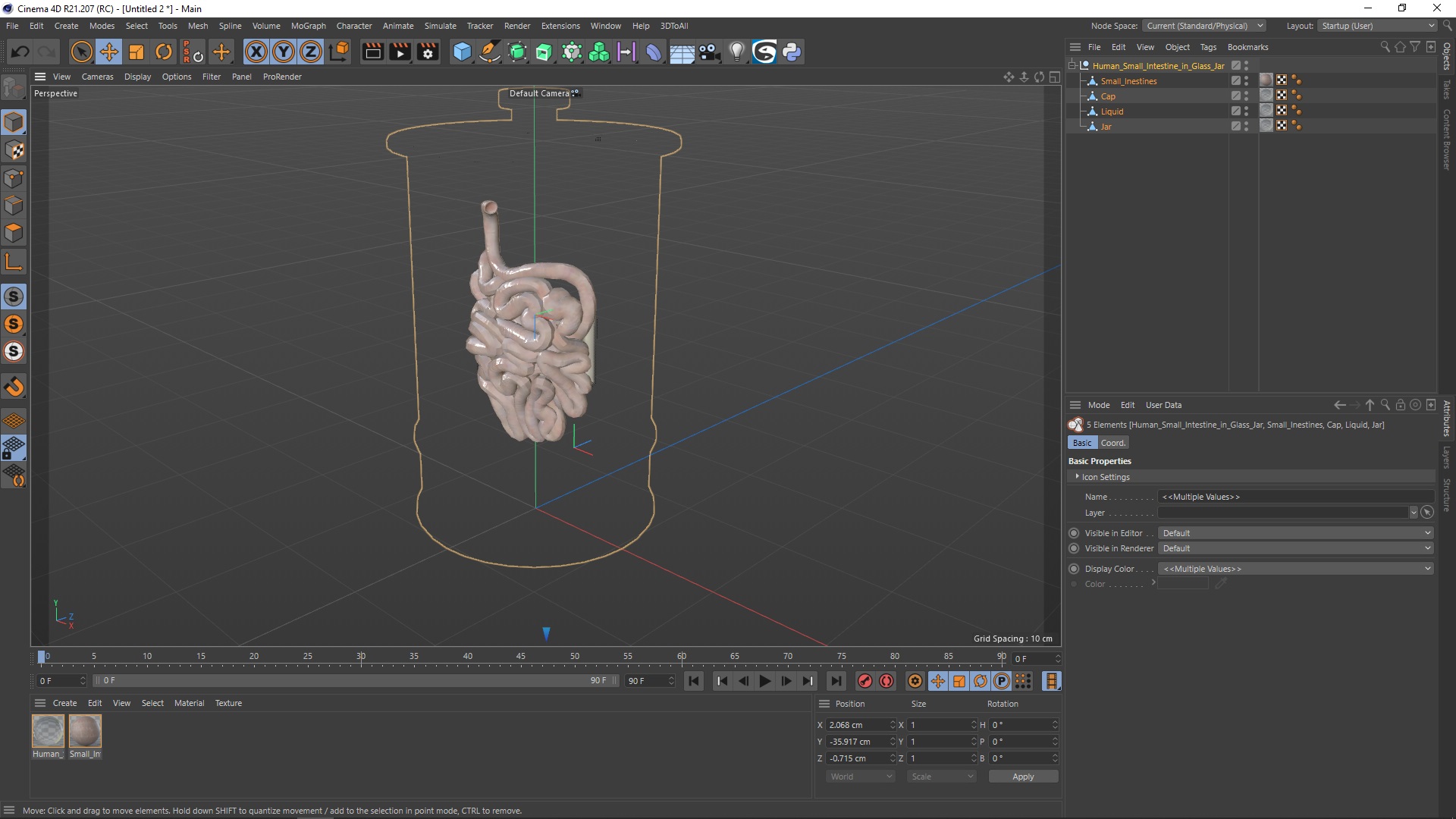The image size is (1456, 819).
Task: Go to end of animation
Action: (x=836, y=681)
